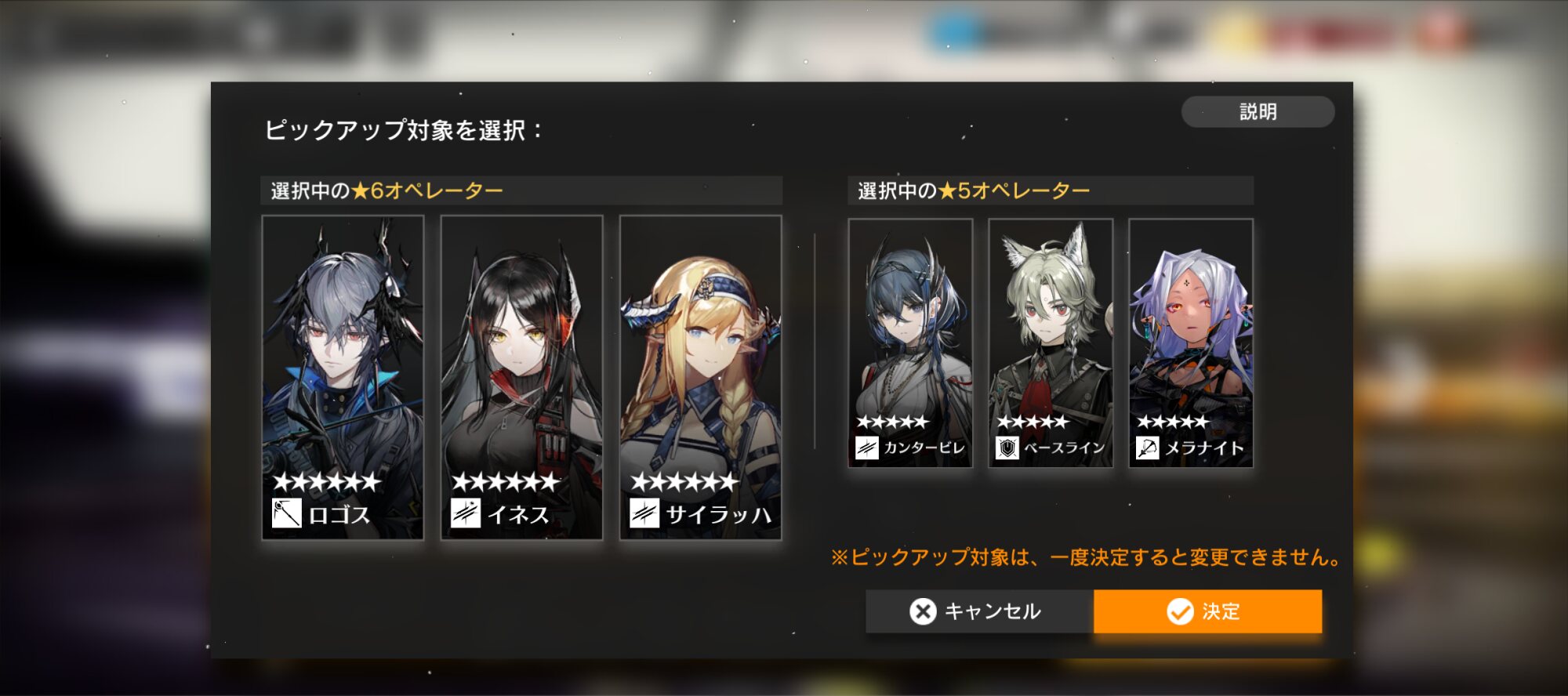The image size is (1568, 696).
Task: Click the X icon on キャンセル button
Action: click(923, 611)
